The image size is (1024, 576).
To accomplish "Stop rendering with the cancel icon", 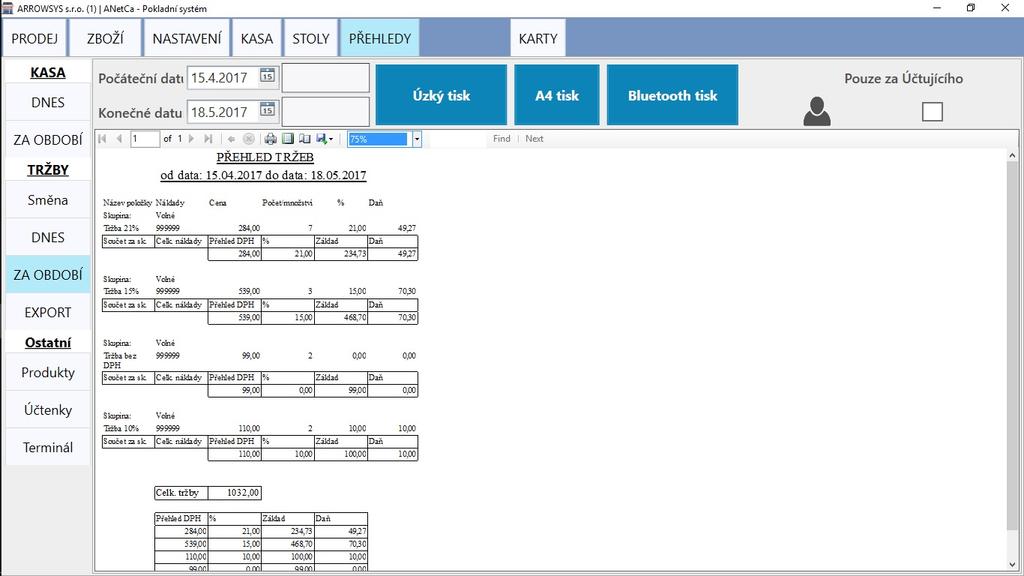I will [248, 138].
